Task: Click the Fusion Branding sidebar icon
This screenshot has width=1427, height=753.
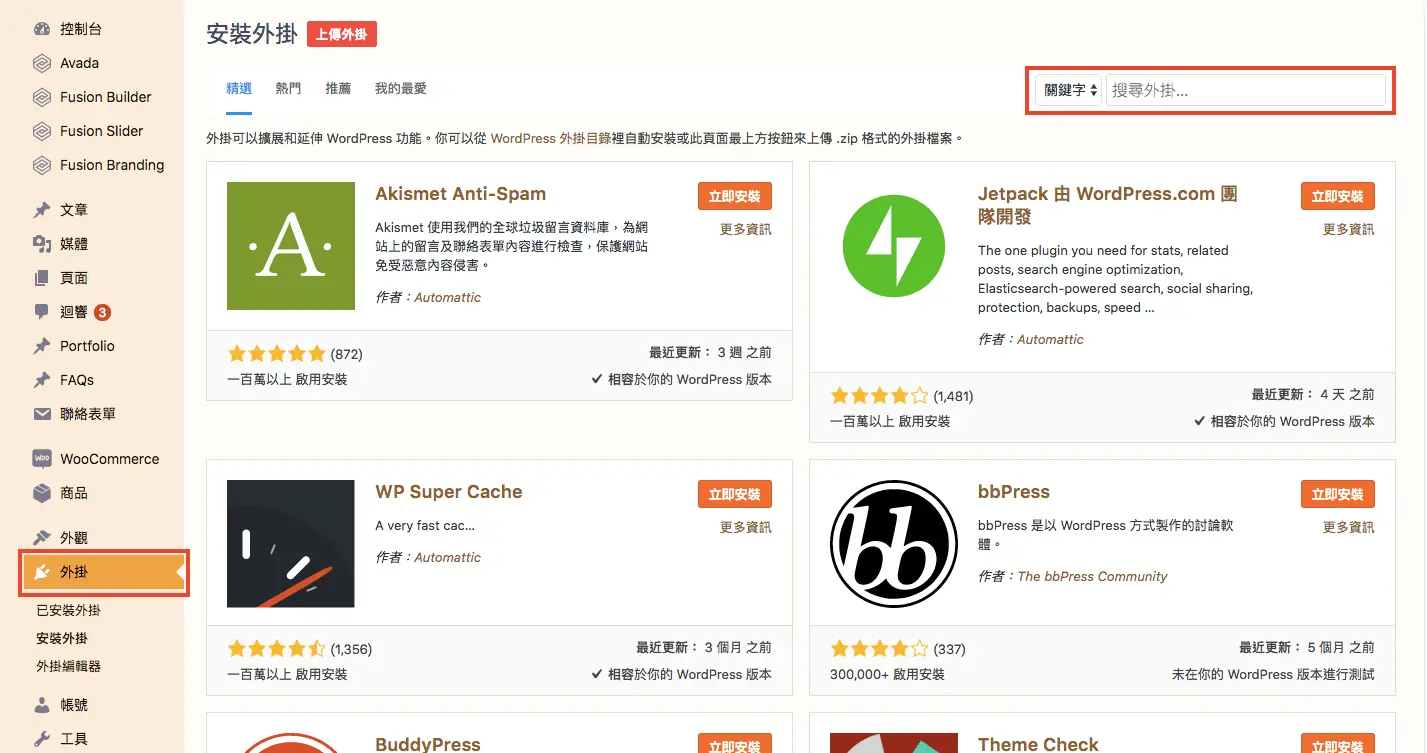Action: (42, 165)
